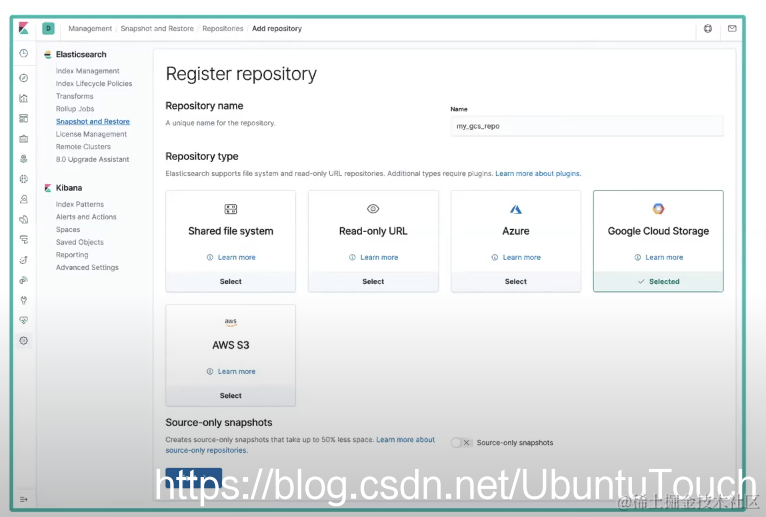Select the Read-only URL repository type
Viewport: 766px width, 517px height.
373,281
